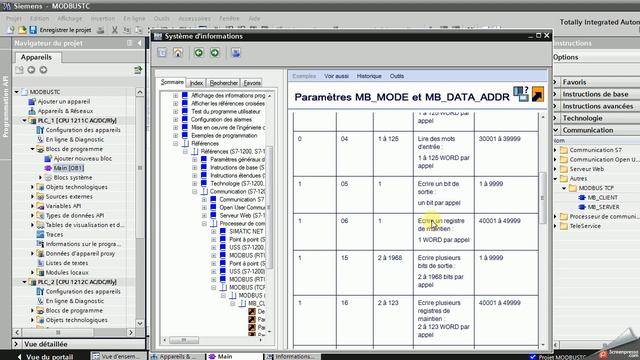Click help content vertical scrollbar
This screenshot has height=360, width=640.
[542, 198]
